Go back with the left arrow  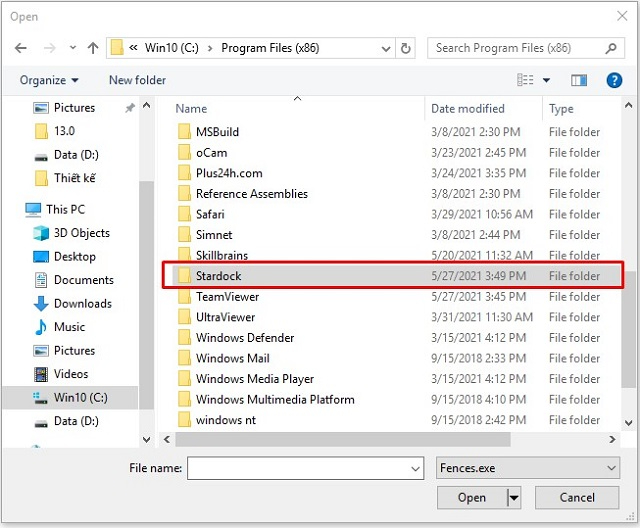21,48
